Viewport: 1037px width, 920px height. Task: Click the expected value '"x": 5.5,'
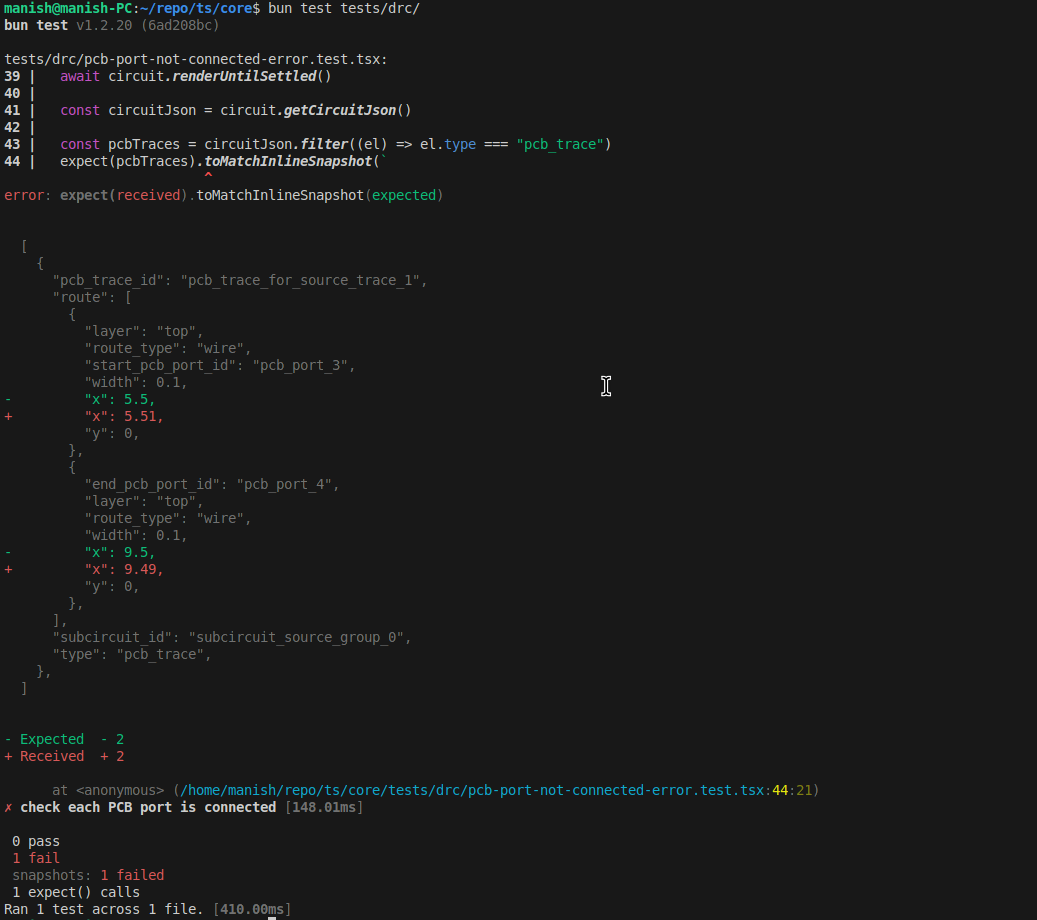120,399
